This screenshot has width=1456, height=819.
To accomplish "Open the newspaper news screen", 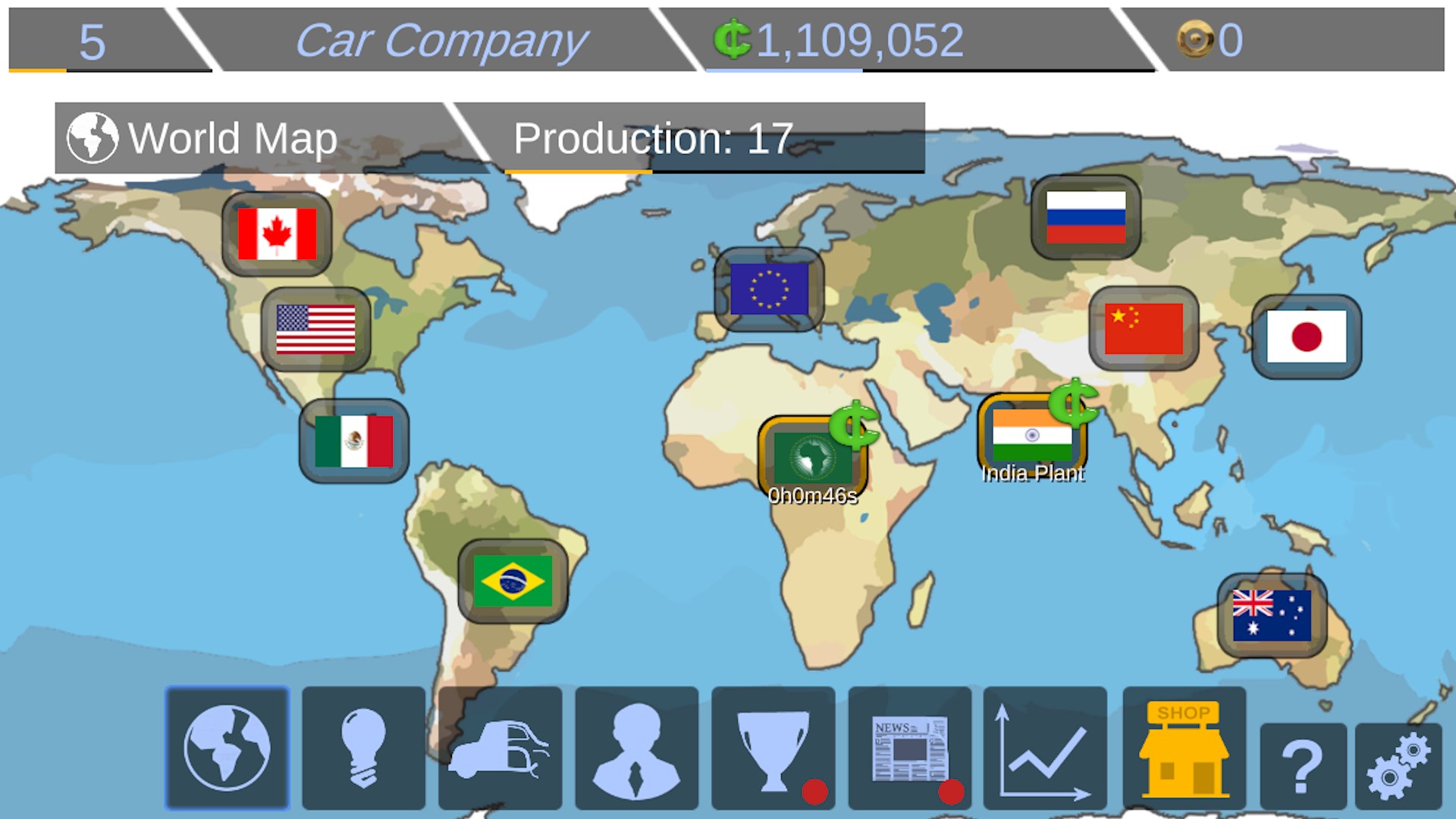I will click(909, 748).
